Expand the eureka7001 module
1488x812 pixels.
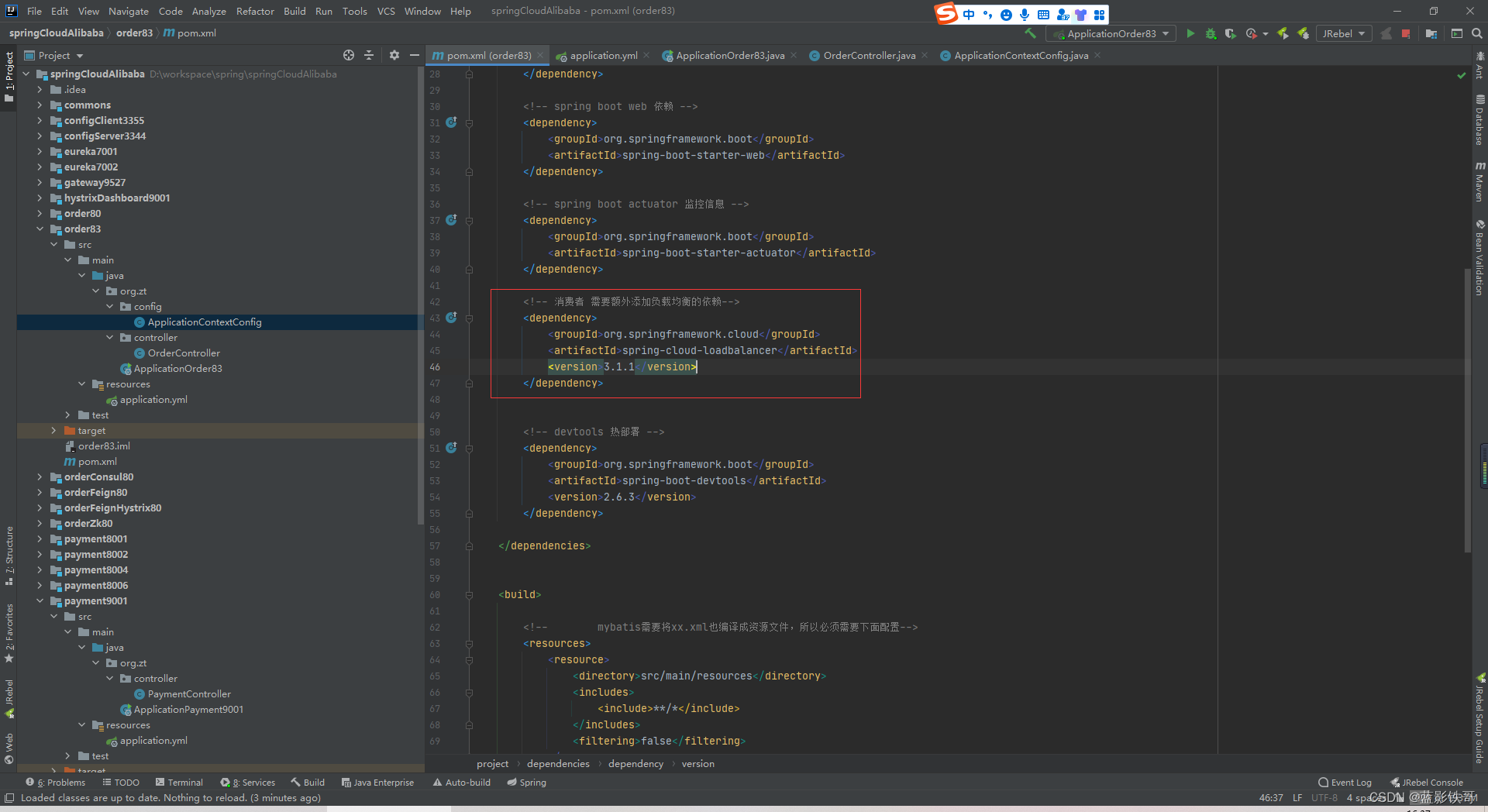(40, 151)
